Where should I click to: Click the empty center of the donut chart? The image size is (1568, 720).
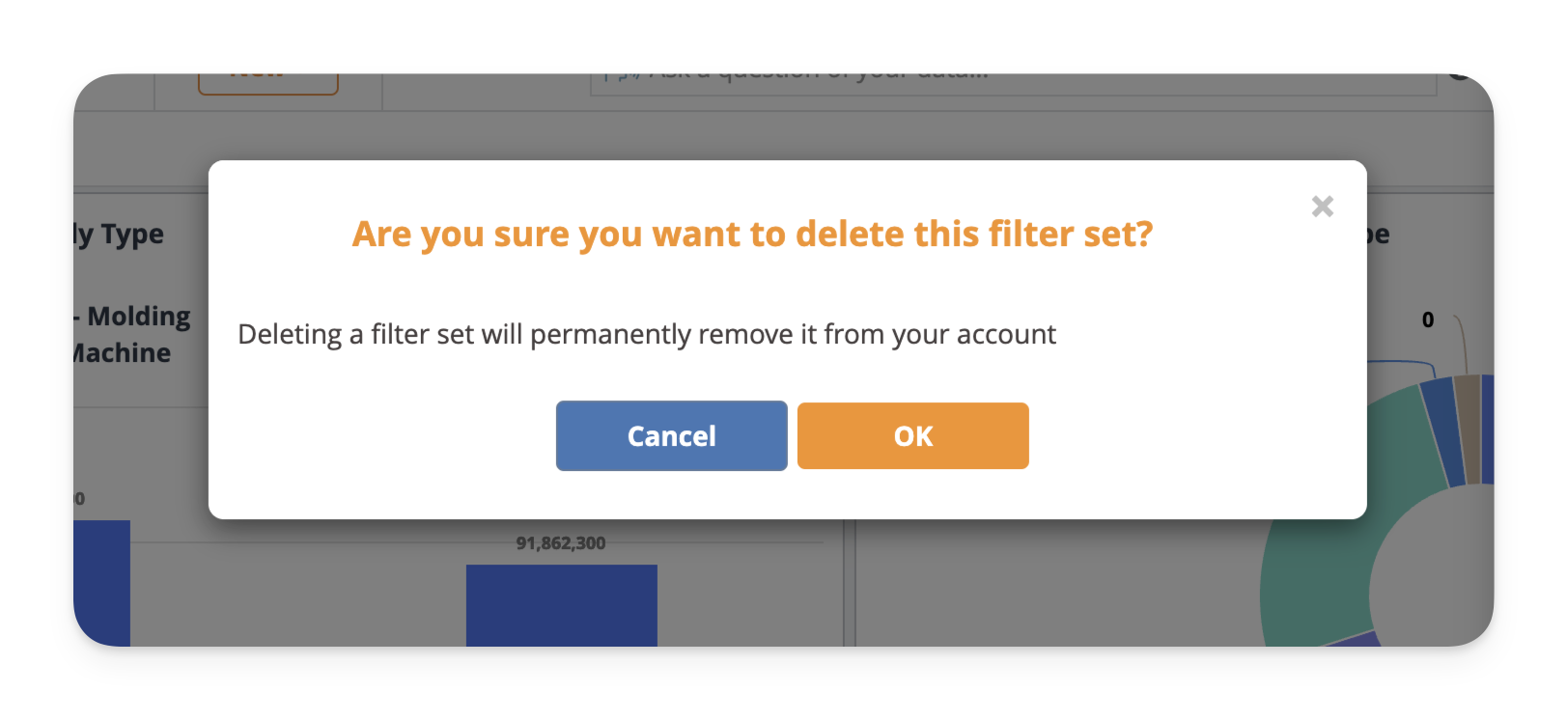(x=1439, y=589)
